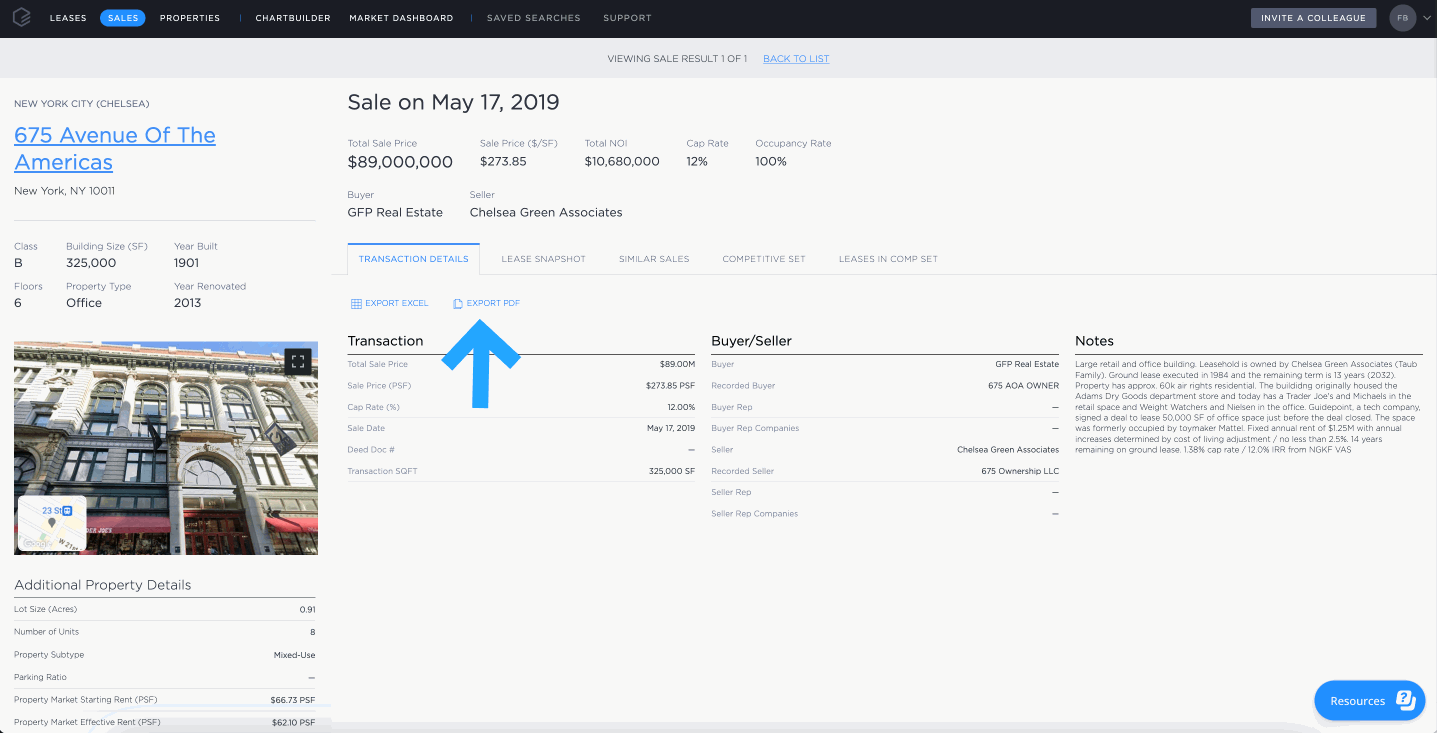Open the 23 St map thumbnail
The height and width of the screenshot is (733, 1437).
click(52, 523)
